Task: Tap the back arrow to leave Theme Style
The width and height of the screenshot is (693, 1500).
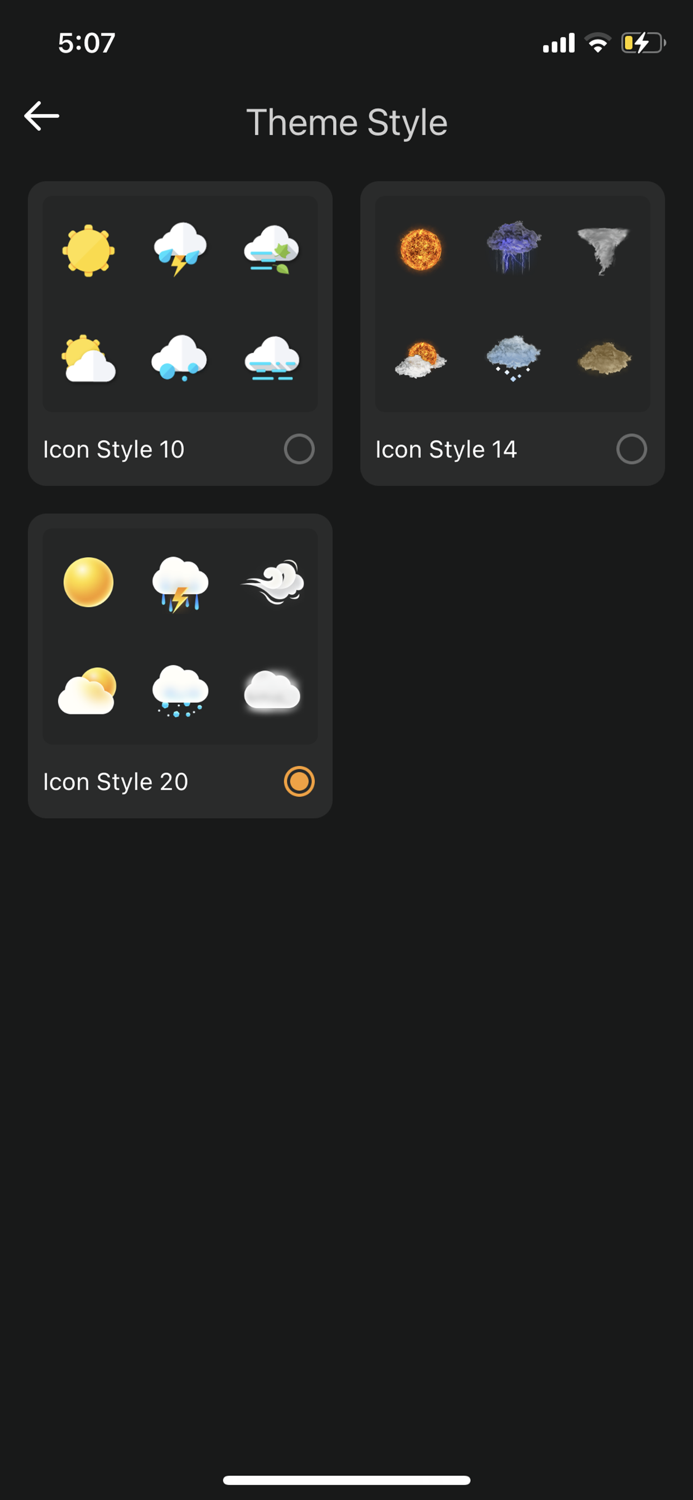Action: coord(41,116)
